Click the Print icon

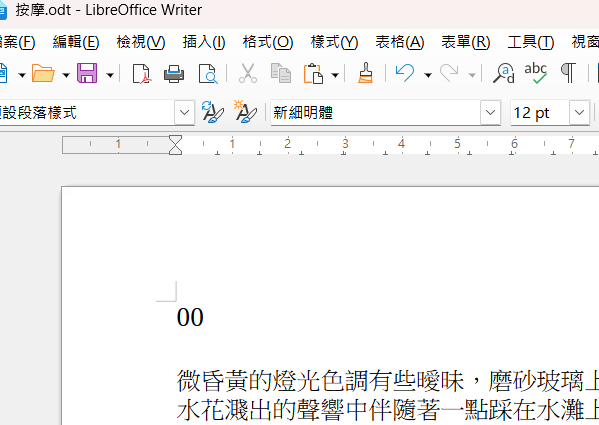click(174, 73)
